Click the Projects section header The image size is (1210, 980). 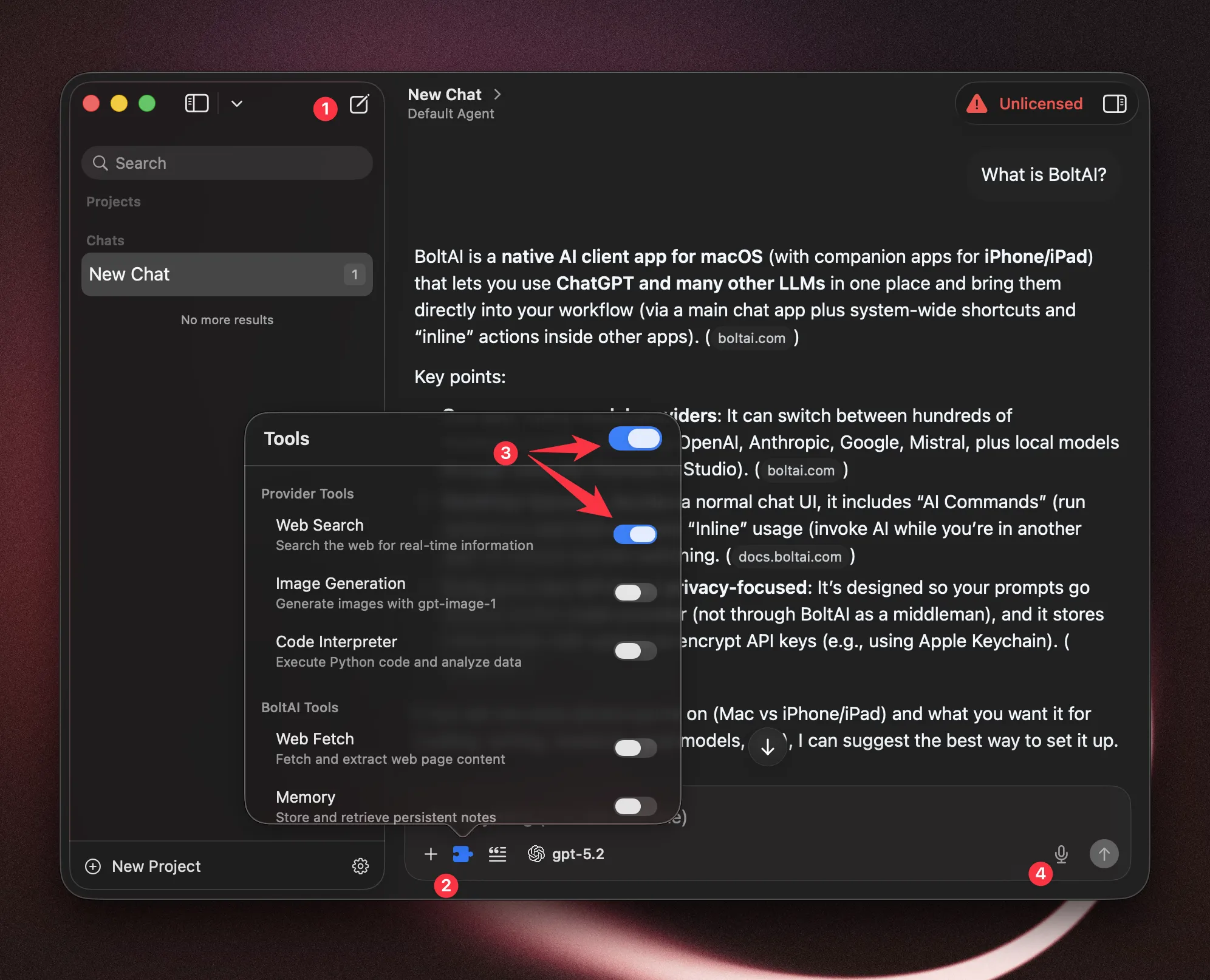[114, 202]
